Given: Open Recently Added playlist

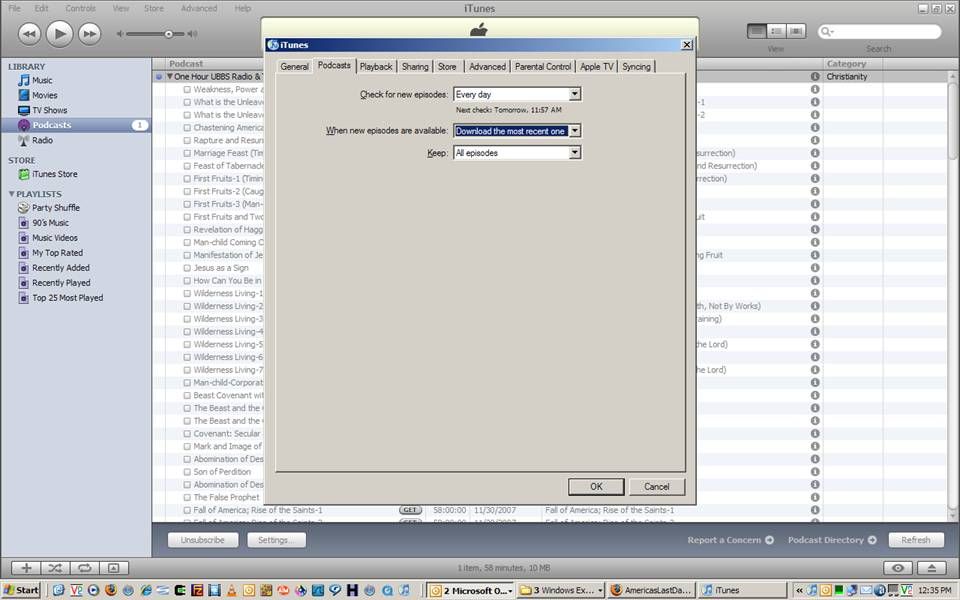Looking at the screenshot, I should click(x=60, y=268).
